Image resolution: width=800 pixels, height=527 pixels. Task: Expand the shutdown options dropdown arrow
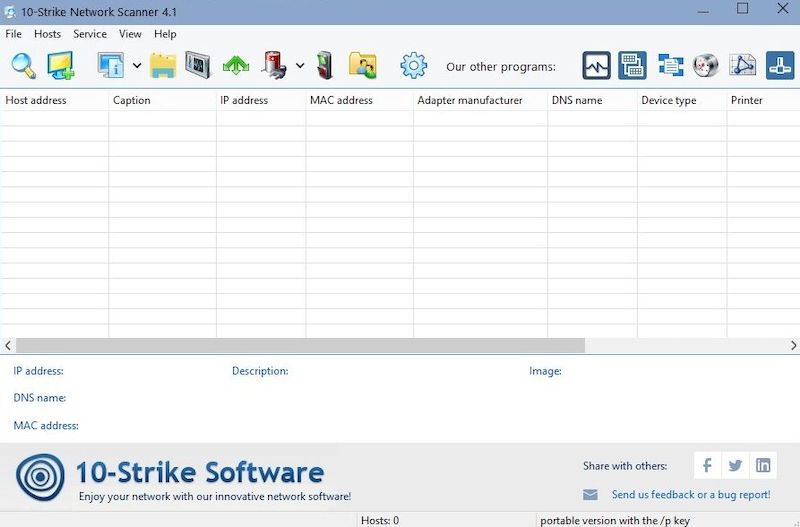[300, 66]
